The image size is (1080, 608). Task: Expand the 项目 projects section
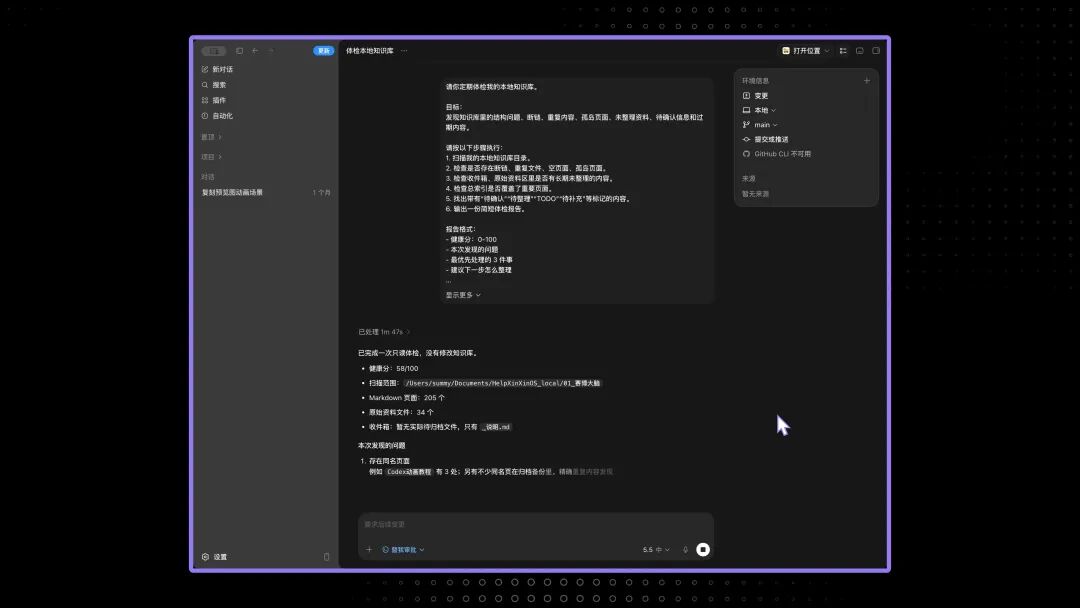click(x=211, y=157)
